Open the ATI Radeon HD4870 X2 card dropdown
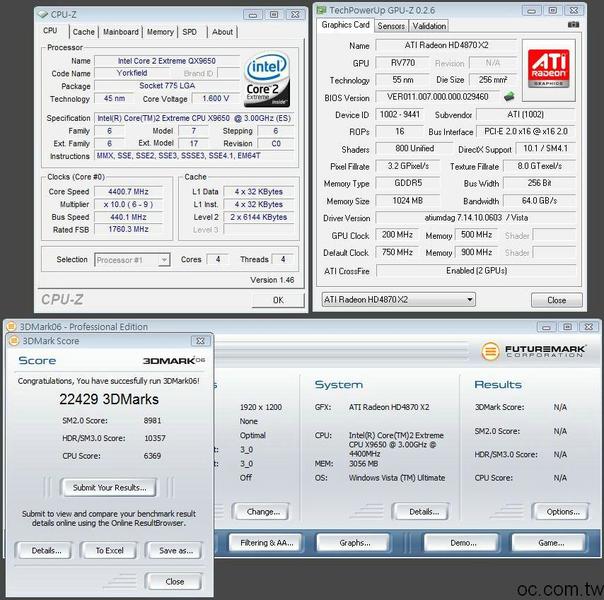604x600 pixels. 398,299
